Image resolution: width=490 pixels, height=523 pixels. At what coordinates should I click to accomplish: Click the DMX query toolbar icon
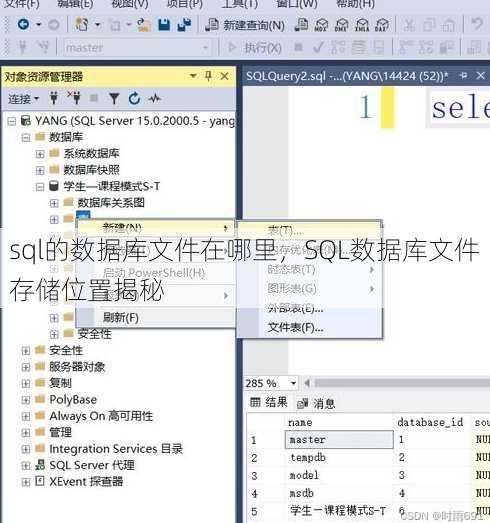341,25
